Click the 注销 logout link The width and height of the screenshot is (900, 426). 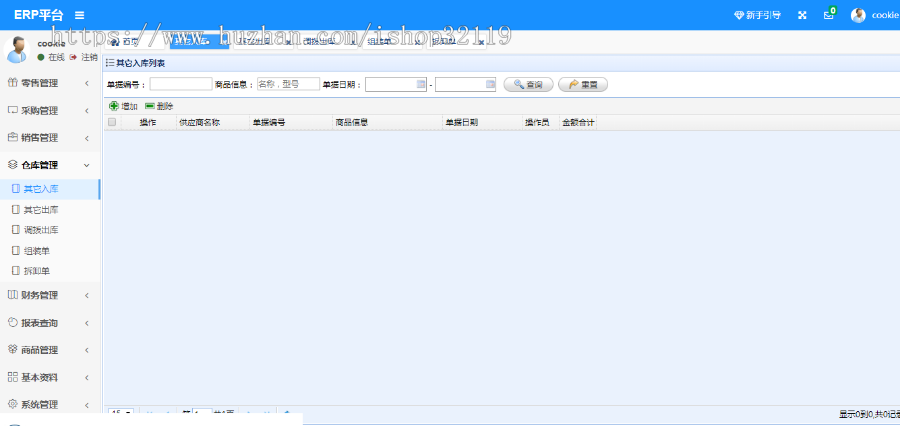coord(83,57)
